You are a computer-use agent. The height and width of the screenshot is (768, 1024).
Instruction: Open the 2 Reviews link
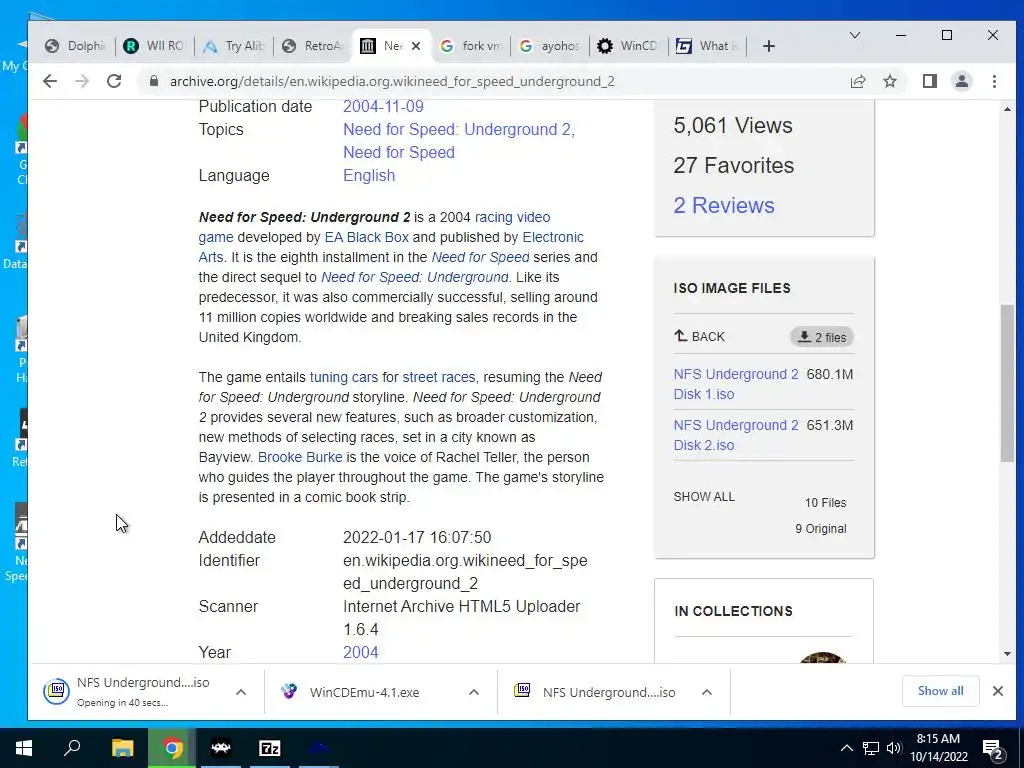coord(724,205)
